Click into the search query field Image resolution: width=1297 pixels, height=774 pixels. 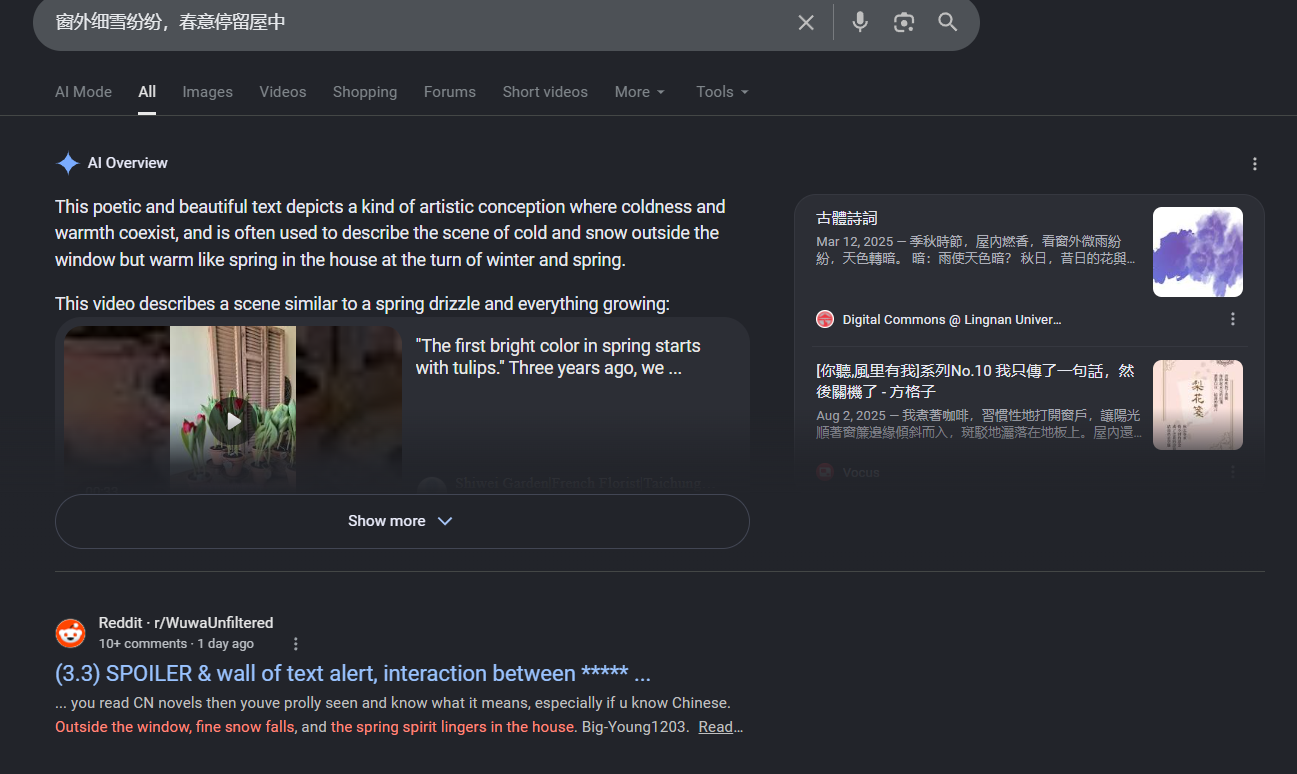point(420,22)
